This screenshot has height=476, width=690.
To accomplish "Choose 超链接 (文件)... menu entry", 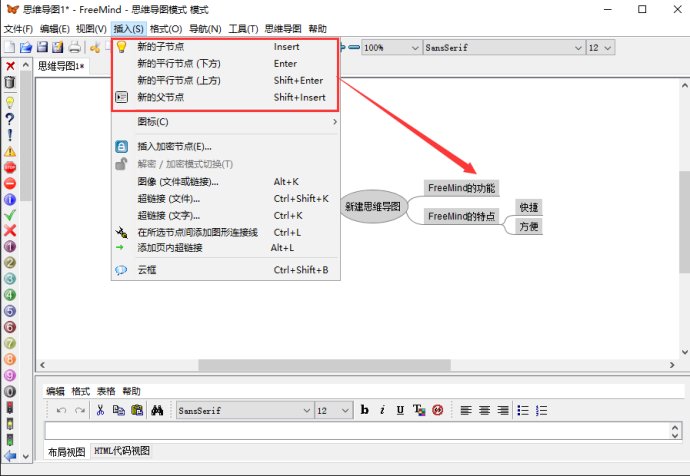I will tap(226, 198).
